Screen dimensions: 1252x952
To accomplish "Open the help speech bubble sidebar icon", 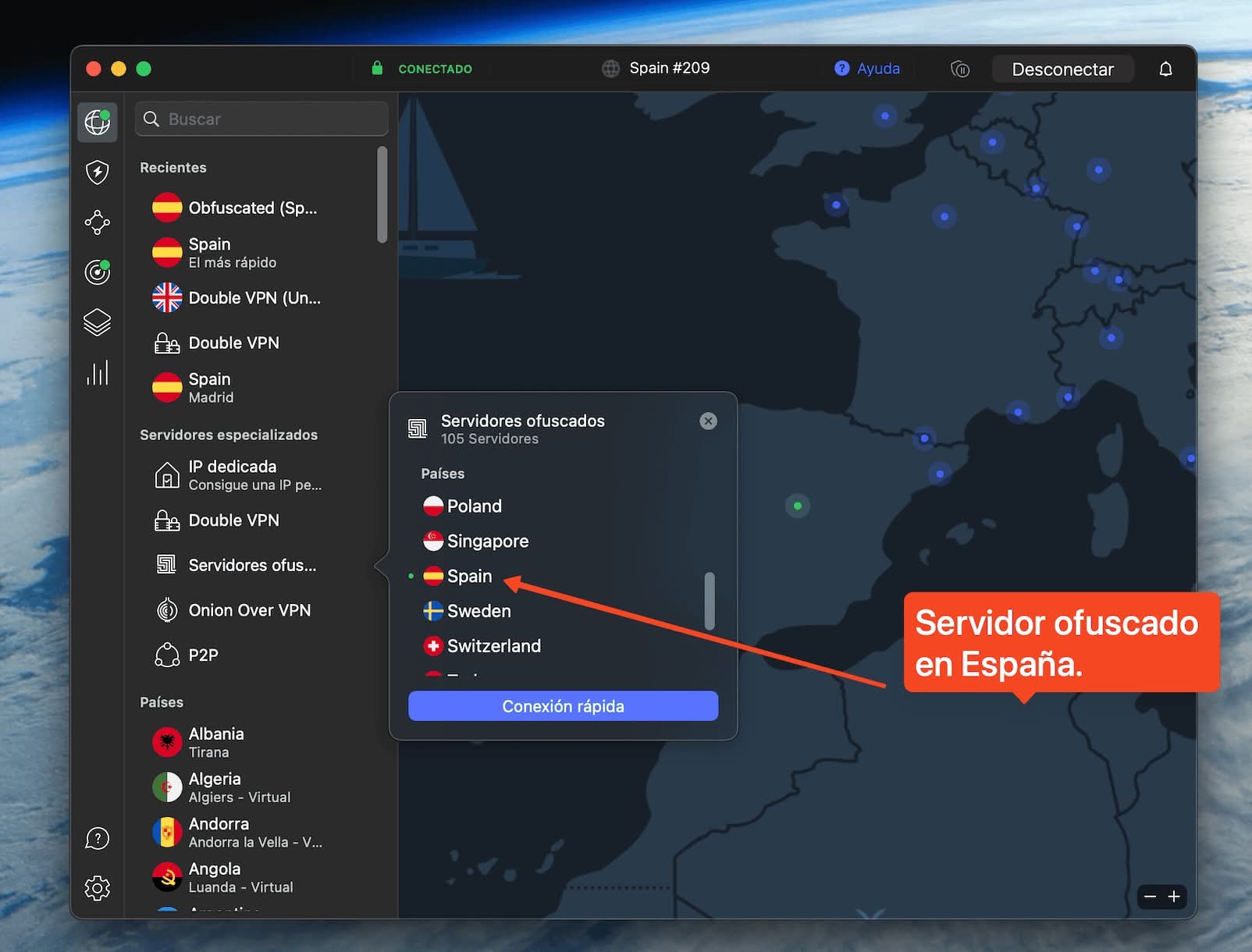I will pyautogui.click(x=98, y=839).
